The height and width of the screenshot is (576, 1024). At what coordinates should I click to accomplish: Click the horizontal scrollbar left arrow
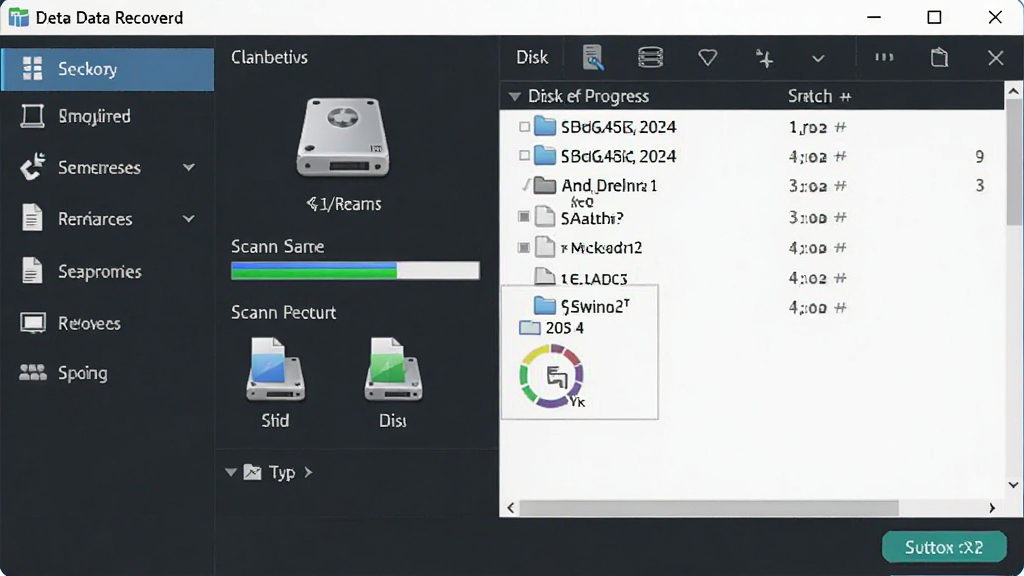[x=511, y=507]
